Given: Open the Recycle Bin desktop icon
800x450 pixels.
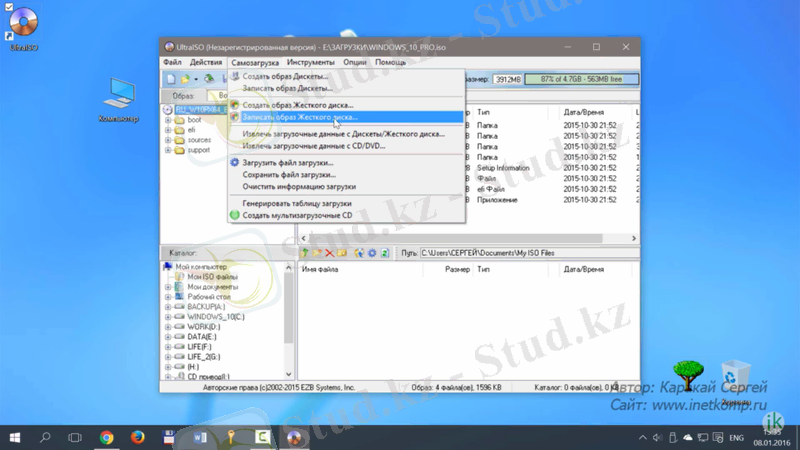Looking at the screenshot, I should click(x=735, y=375).
